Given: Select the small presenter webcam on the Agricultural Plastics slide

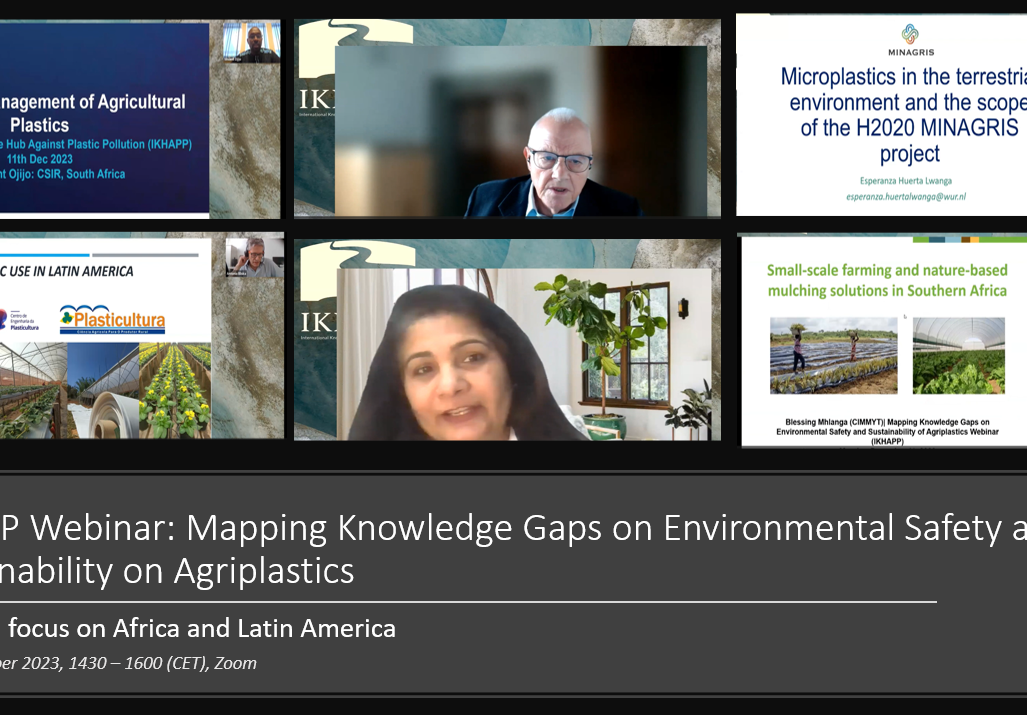Looking at the screenshot, I should (x=251, y=42).
